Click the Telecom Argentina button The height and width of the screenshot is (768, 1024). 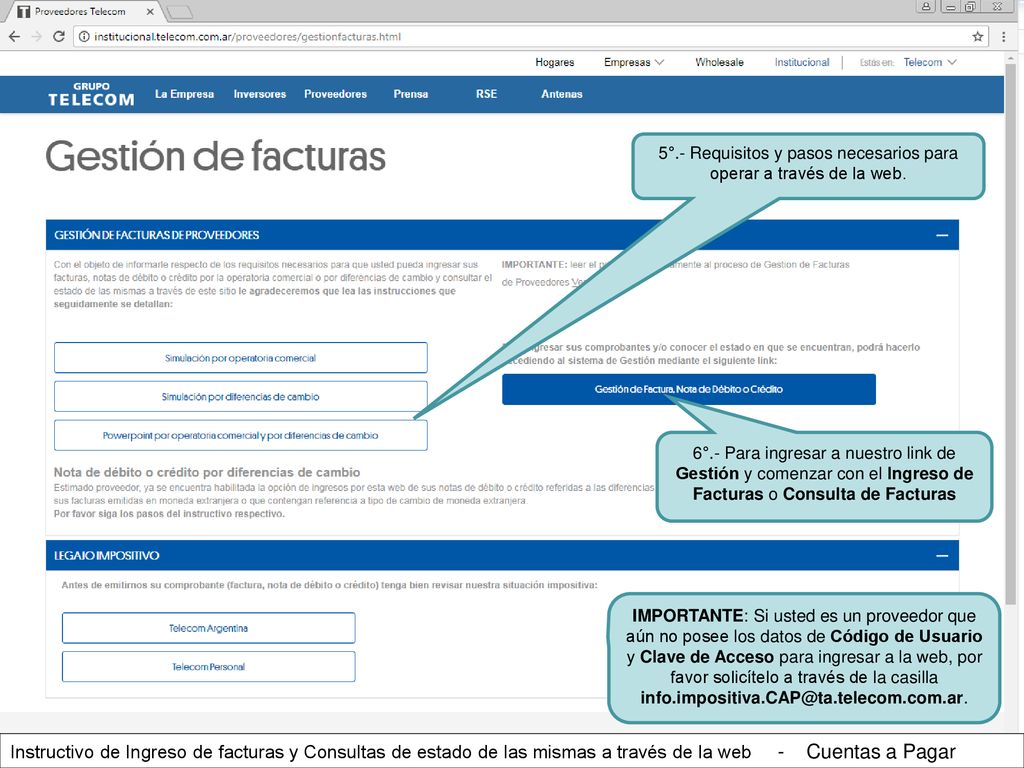pyautogui.click(x=208, y=628)
